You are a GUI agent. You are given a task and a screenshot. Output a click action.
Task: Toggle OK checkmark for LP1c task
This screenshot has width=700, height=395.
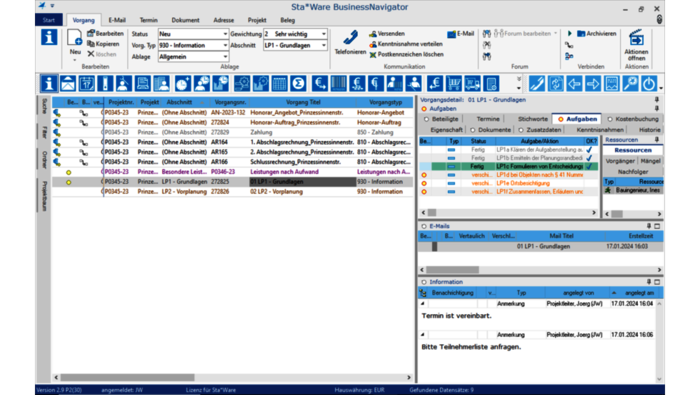pos(589,166)
